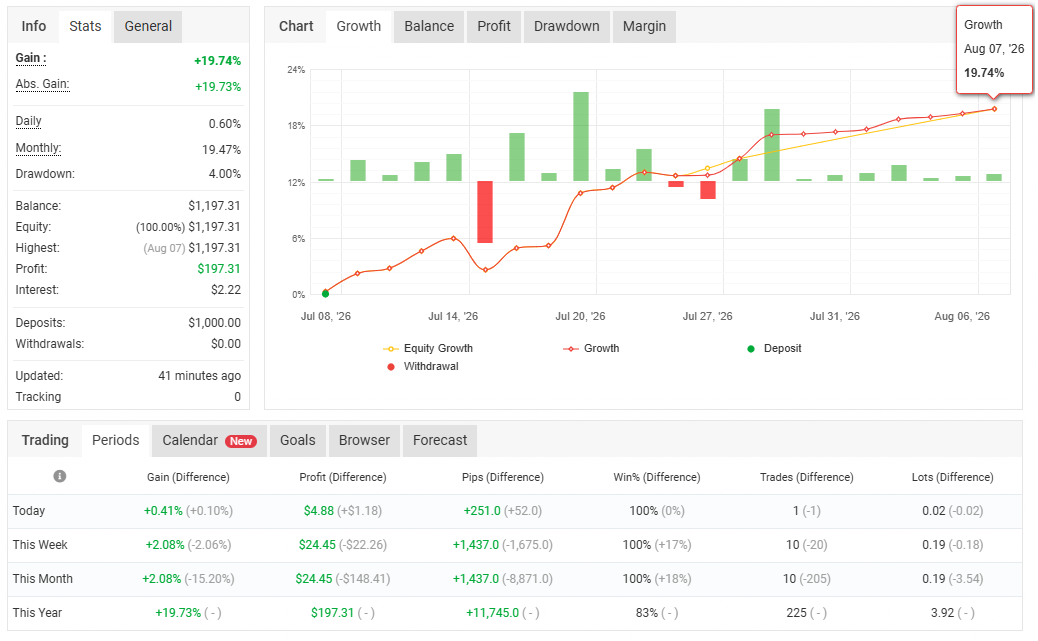The image size is (1038, 641).
Task: Click the green deposit dot on chart
Action: tap(325, 293)
